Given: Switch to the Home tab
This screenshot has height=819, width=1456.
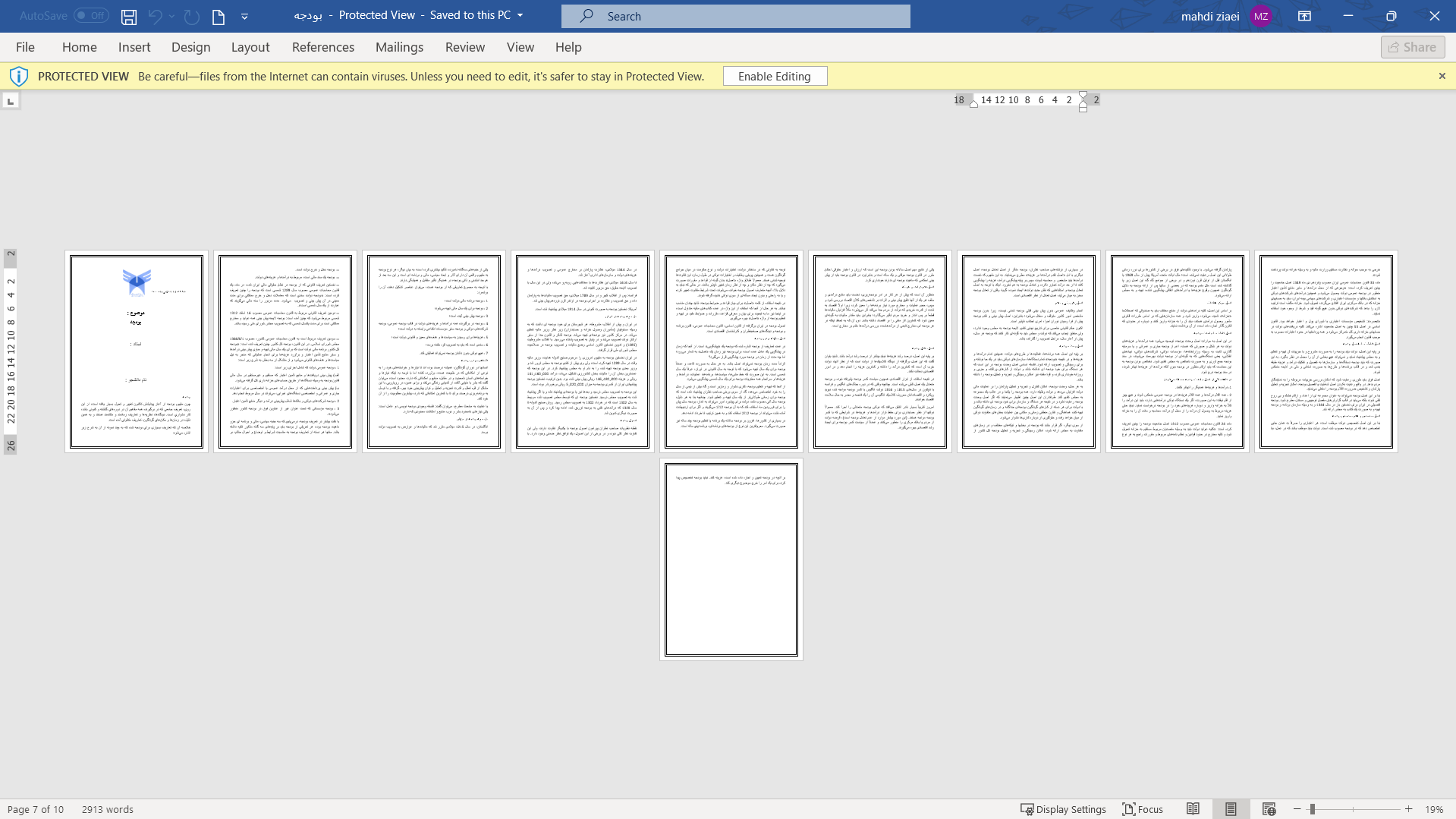Looking at the screenshot, I should click(x=79, y=47).
